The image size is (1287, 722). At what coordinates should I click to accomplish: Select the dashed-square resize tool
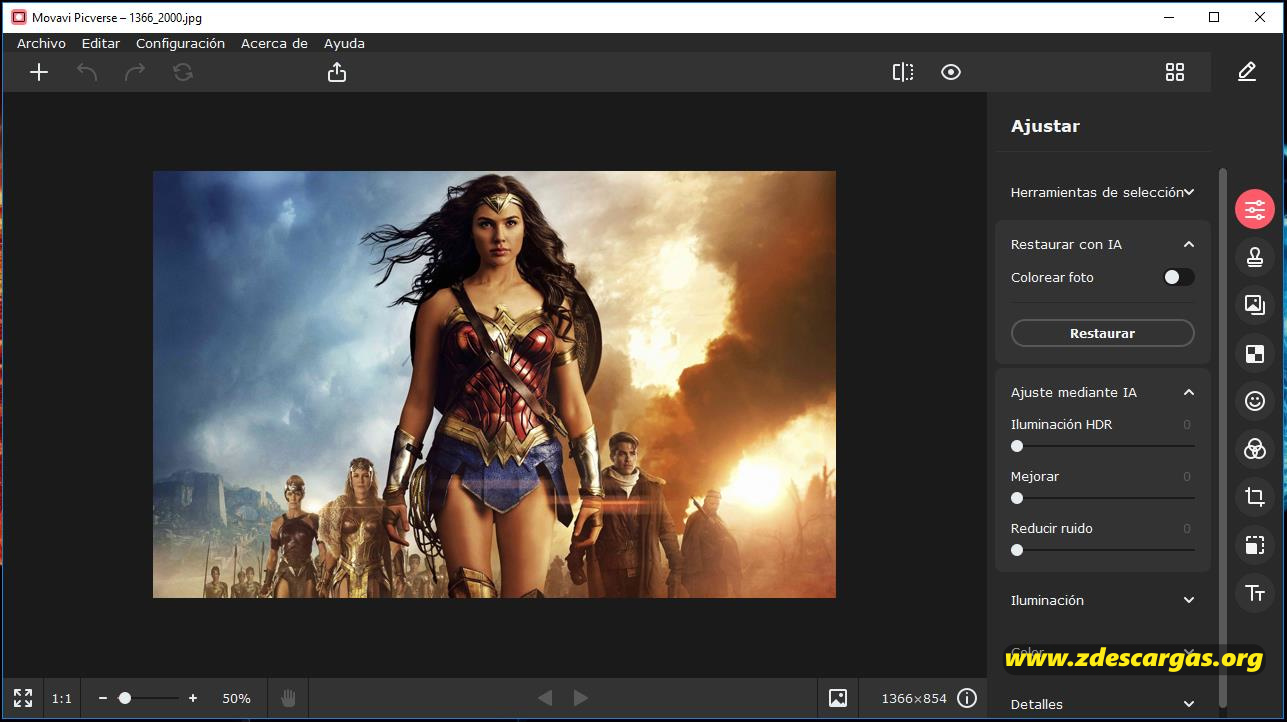tap(1255, 545)
